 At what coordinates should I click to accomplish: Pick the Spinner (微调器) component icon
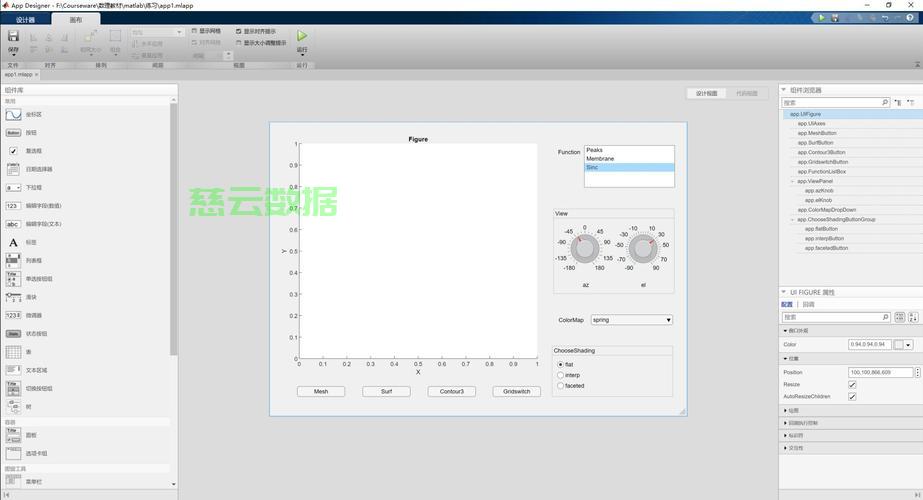(x=14, y=315)
